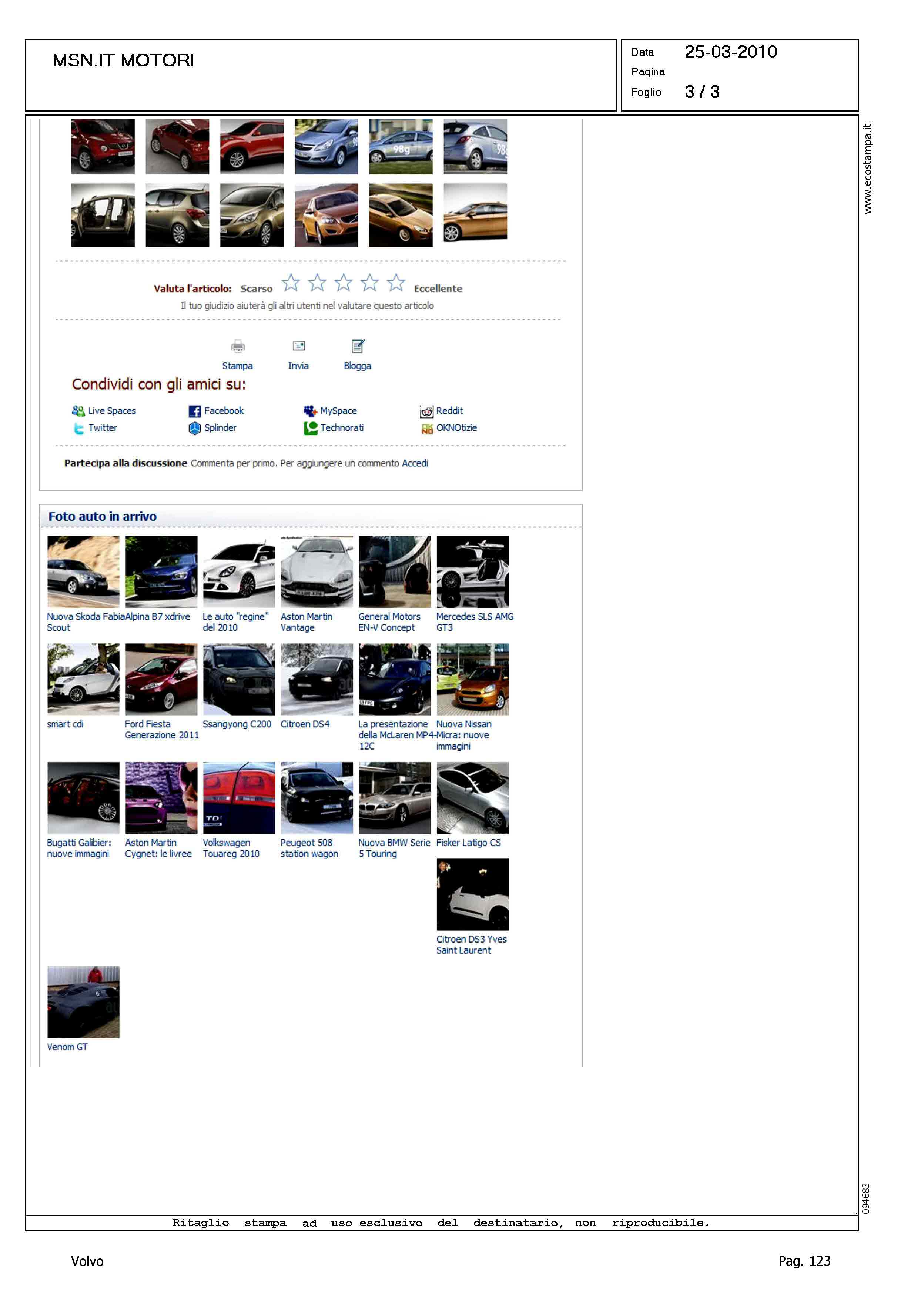
Task: Share article on Facebook
Action: point(223,411)
